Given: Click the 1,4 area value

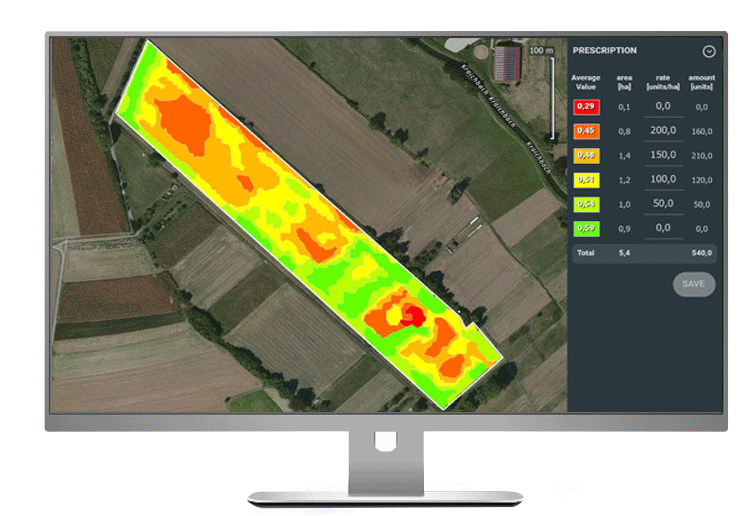Looking at the screenshot, I should (624, 156).
